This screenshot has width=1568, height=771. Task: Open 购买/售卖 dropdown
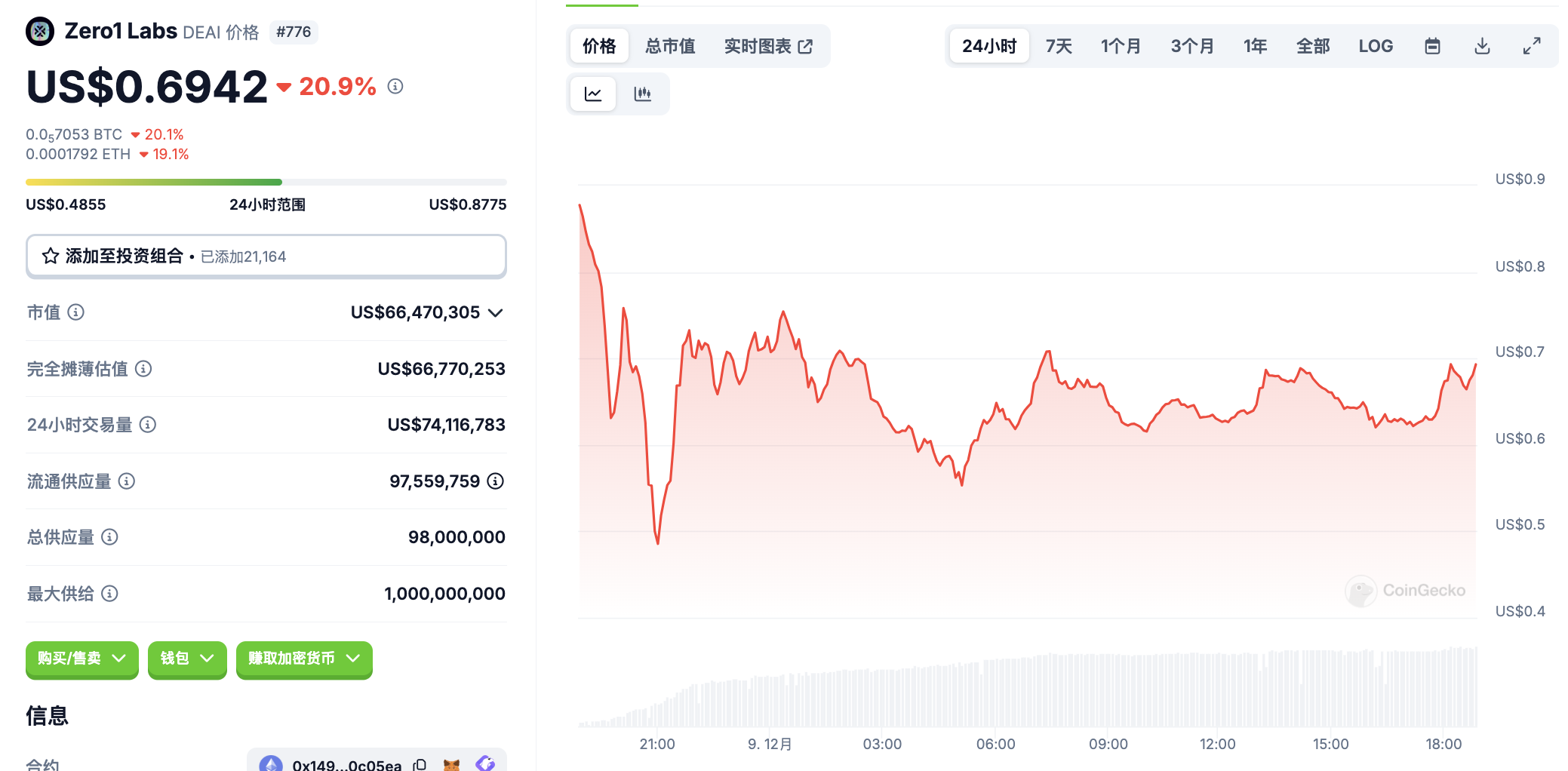click(82, 659)
